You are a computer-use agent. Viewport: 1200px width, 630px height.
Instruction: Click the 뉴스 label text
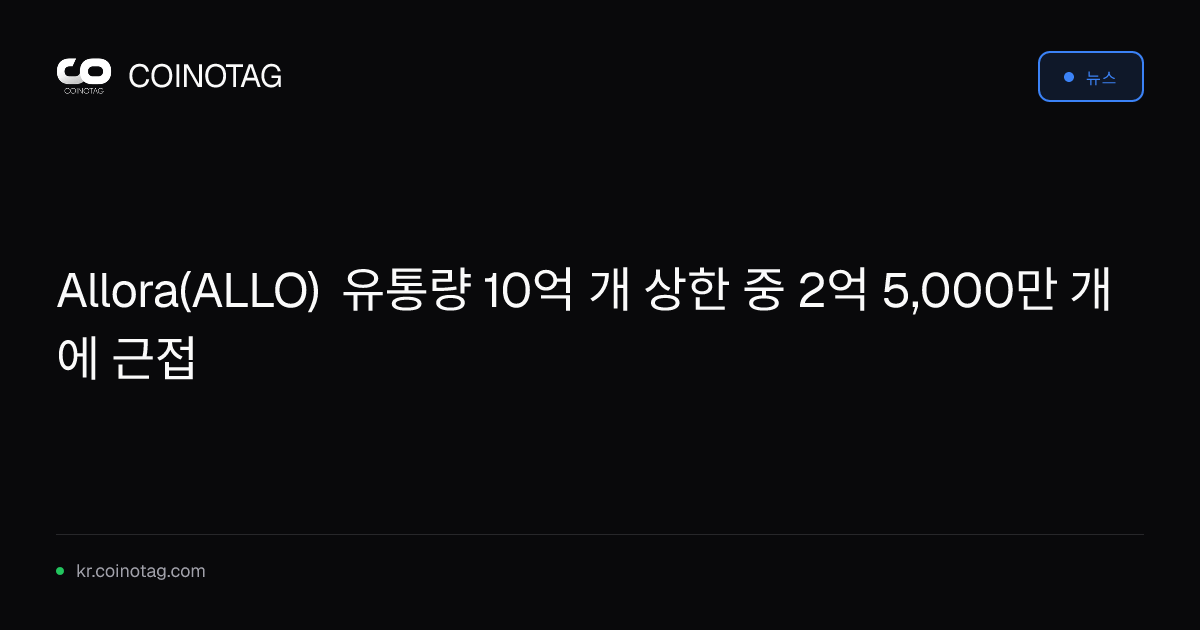click(1101, 77)
